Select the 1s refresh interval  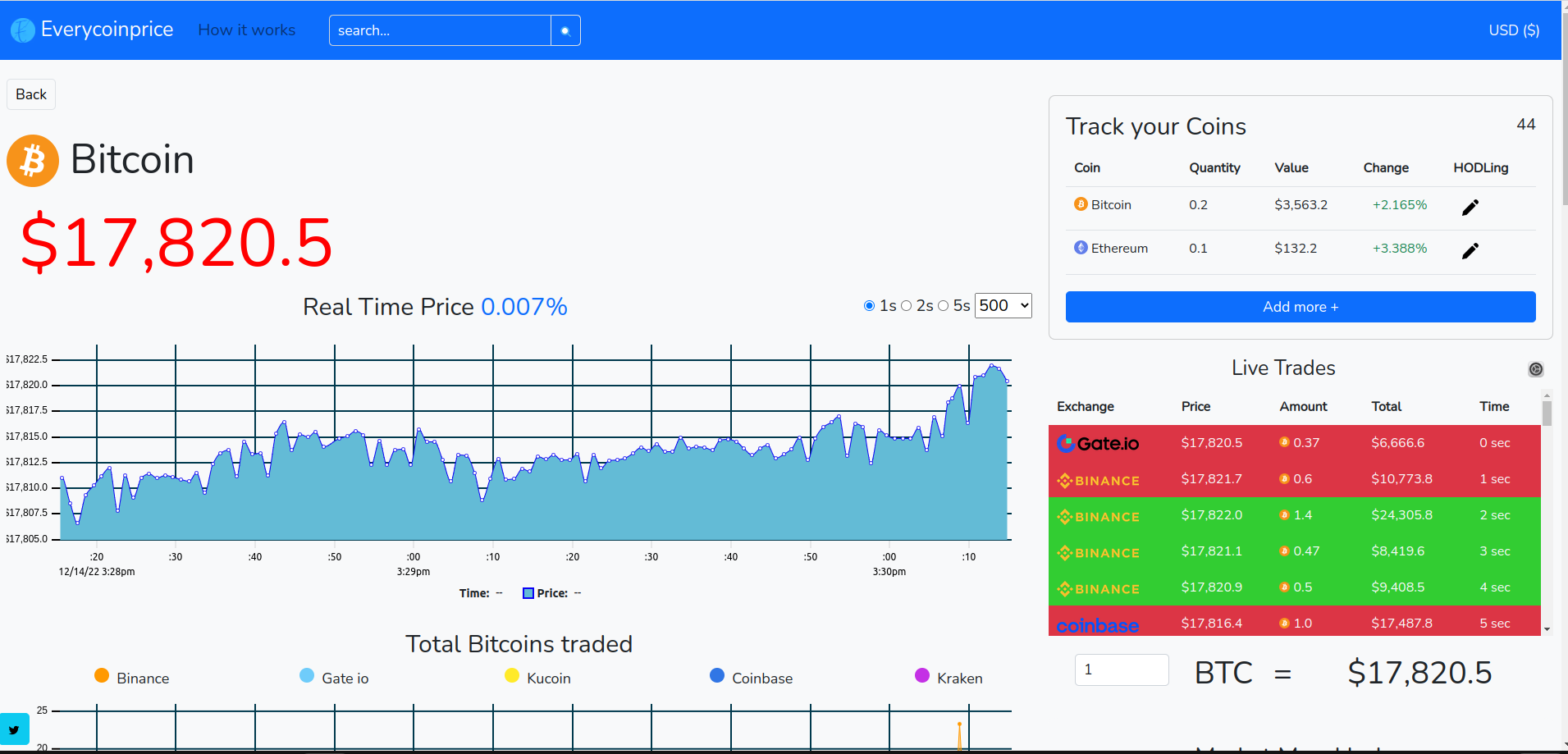(869, 306)
